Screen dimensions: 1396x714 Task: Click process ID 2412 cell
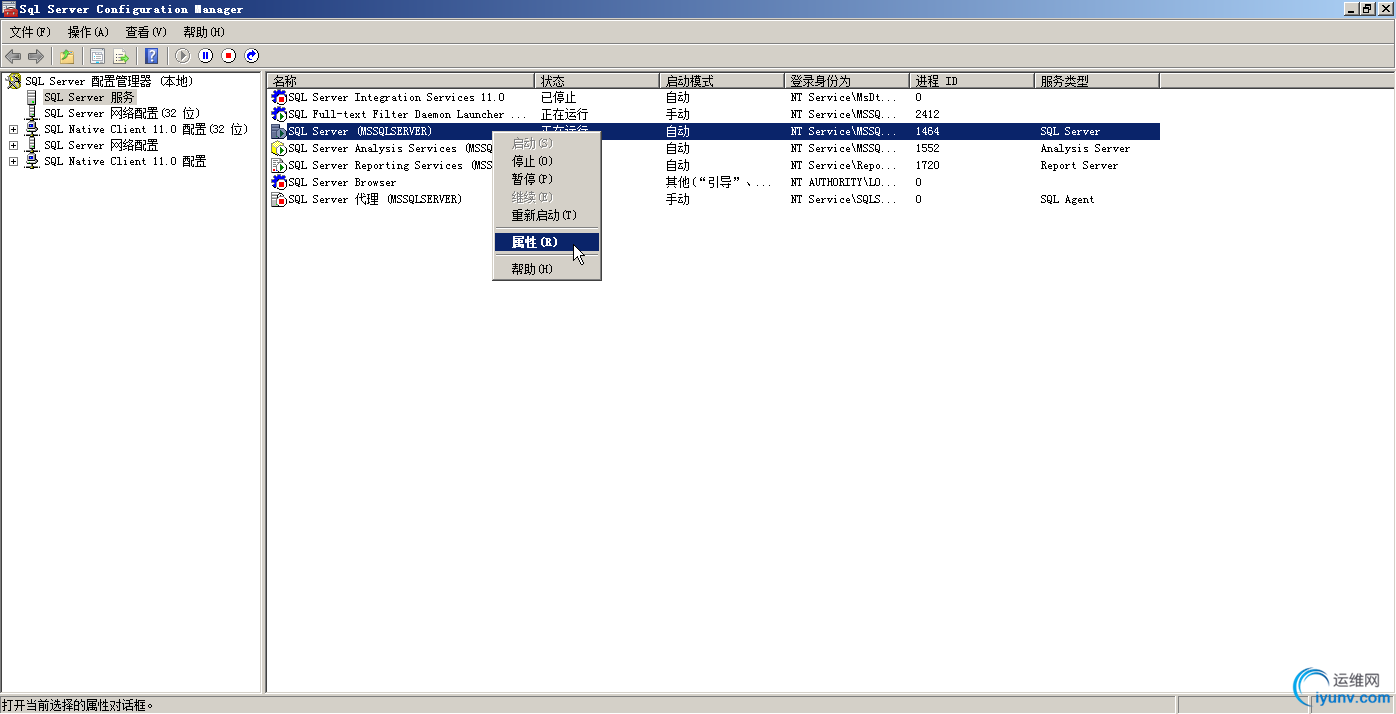click(x=927, y=114)
